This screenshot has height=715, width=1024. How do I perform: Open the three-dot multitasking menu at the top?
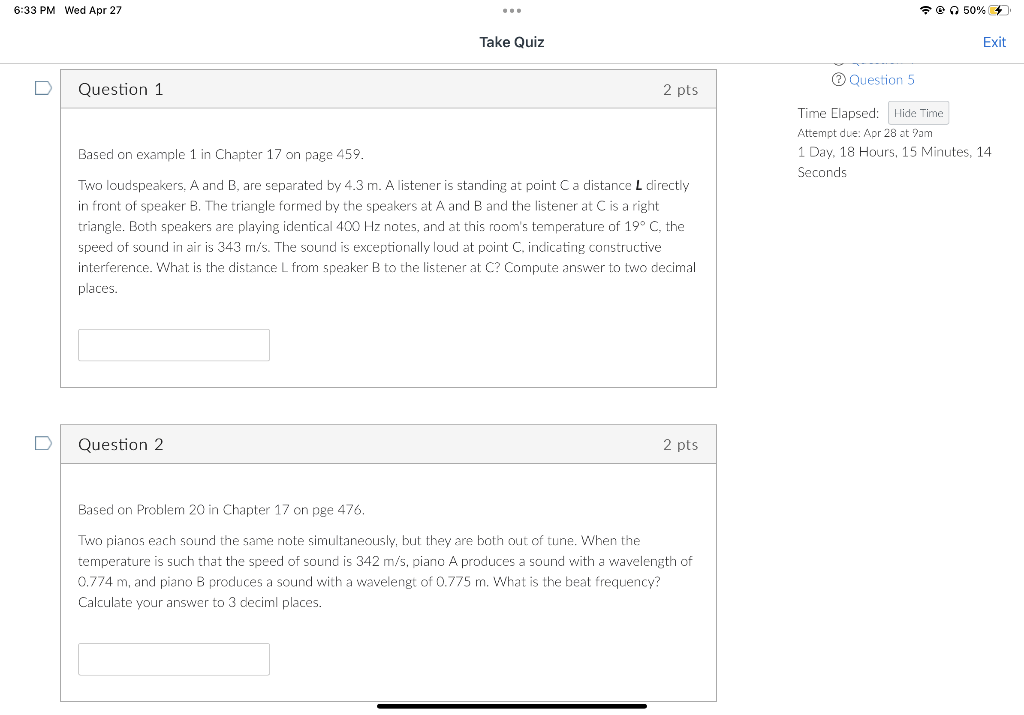[512, 10]
